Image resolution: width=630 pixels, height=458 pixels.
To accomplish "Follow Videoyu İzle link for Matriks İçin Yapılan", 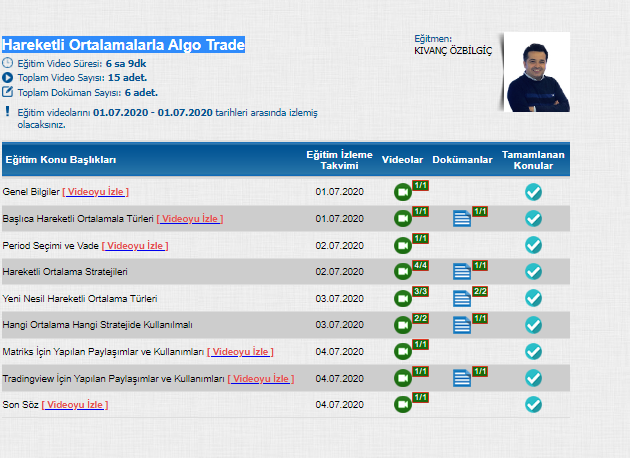I will [240, 352].
